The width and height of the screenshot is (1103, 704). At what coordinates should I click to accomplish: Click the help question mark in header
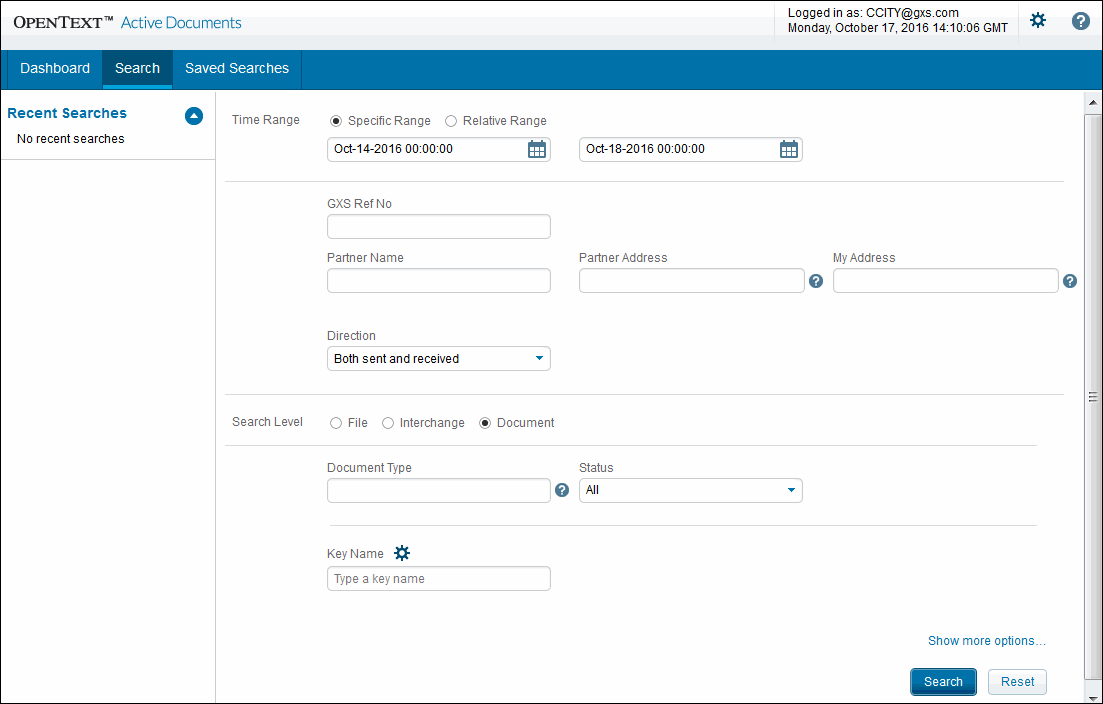1080,21
